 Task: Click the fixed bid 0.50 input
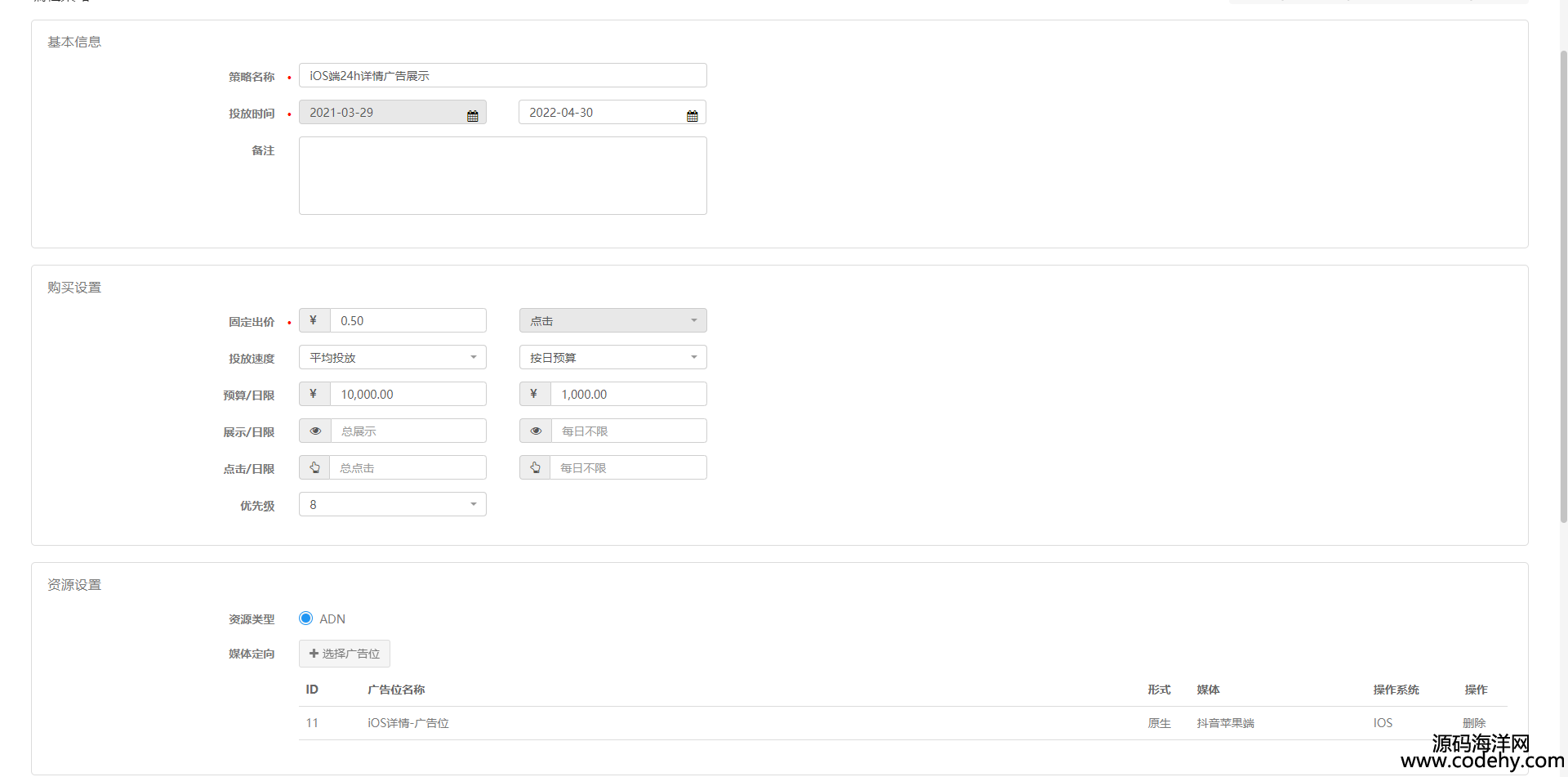408,320
